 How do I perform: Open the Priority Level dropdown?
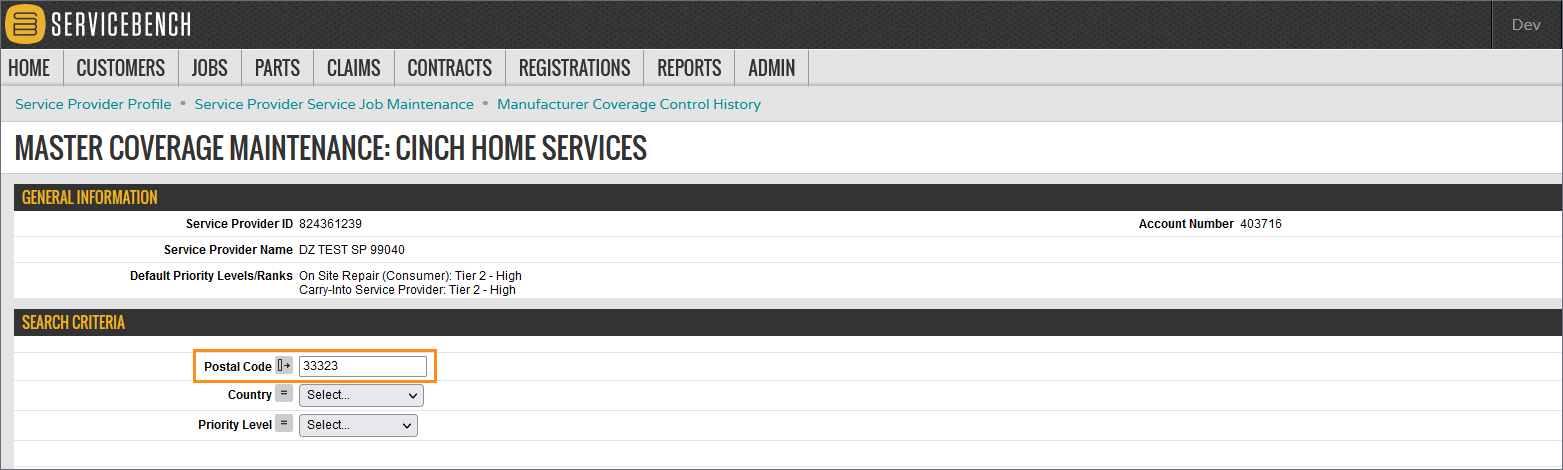[358, 425]
